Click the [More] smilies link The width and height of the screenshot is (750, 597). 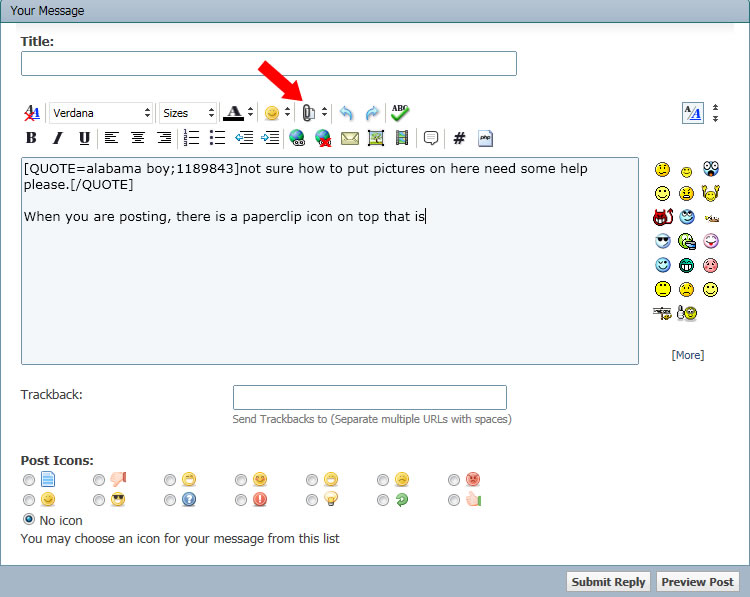click(x=687, y=355)
